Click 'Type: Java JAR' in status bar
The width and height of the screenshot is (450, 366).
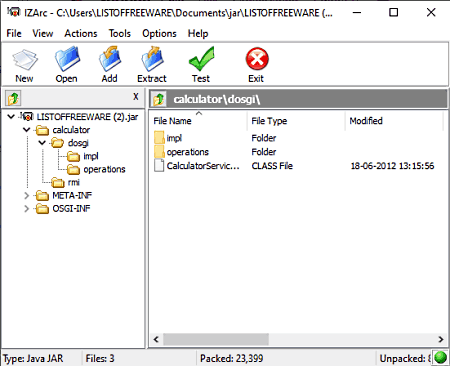tap(33, 359)
